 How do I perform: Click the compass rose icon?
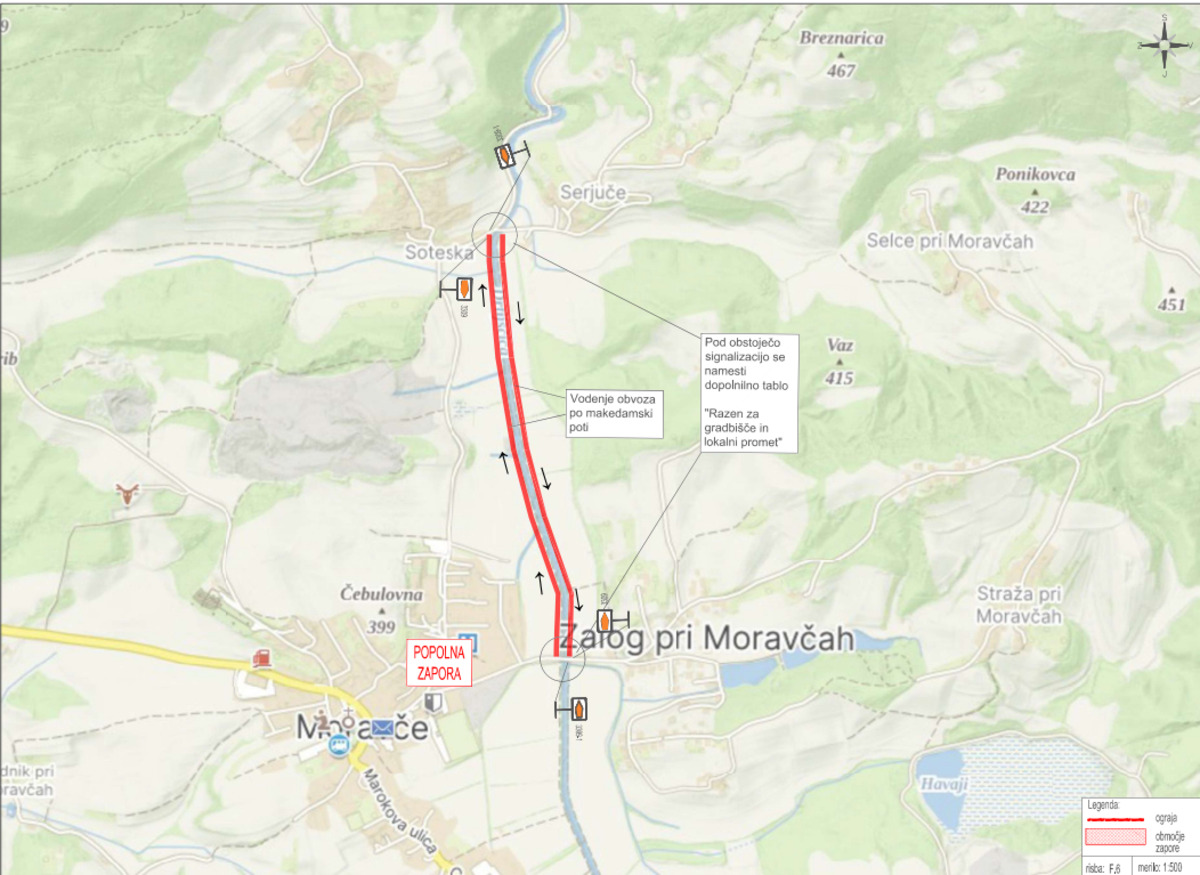(x=1165, y=45)
